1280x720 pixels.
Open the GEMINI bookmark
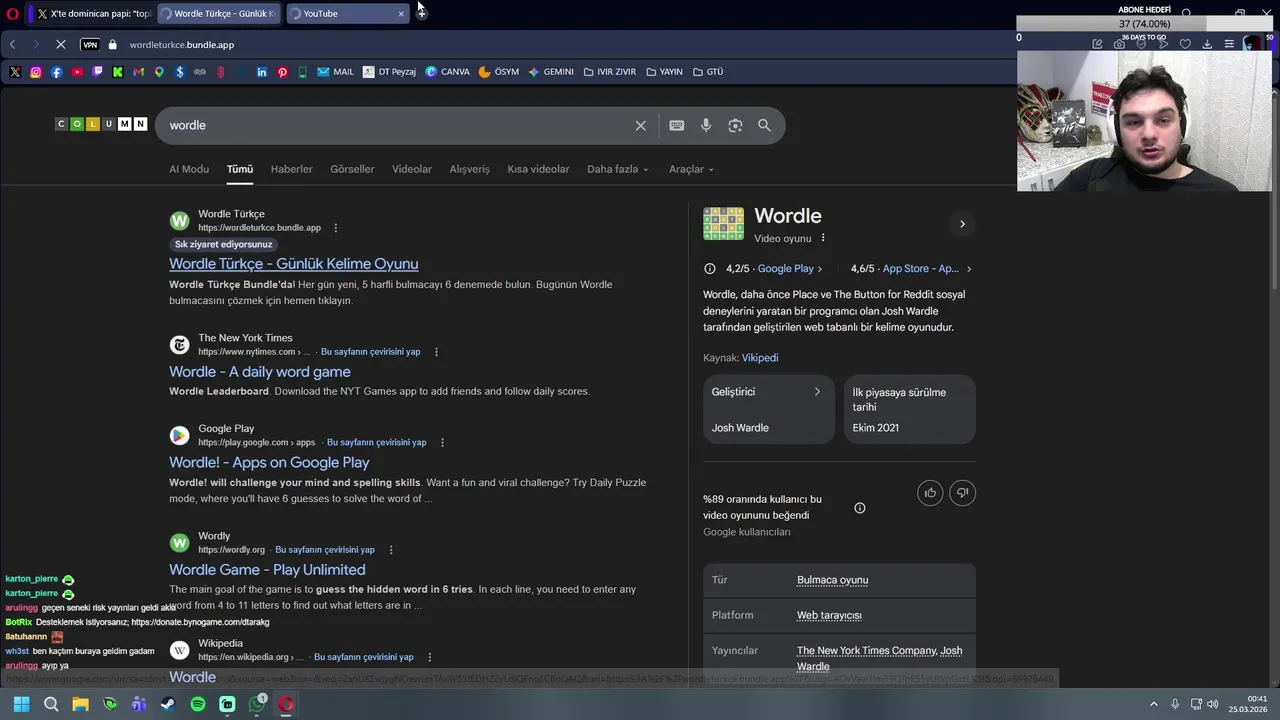tap(551, 72)
